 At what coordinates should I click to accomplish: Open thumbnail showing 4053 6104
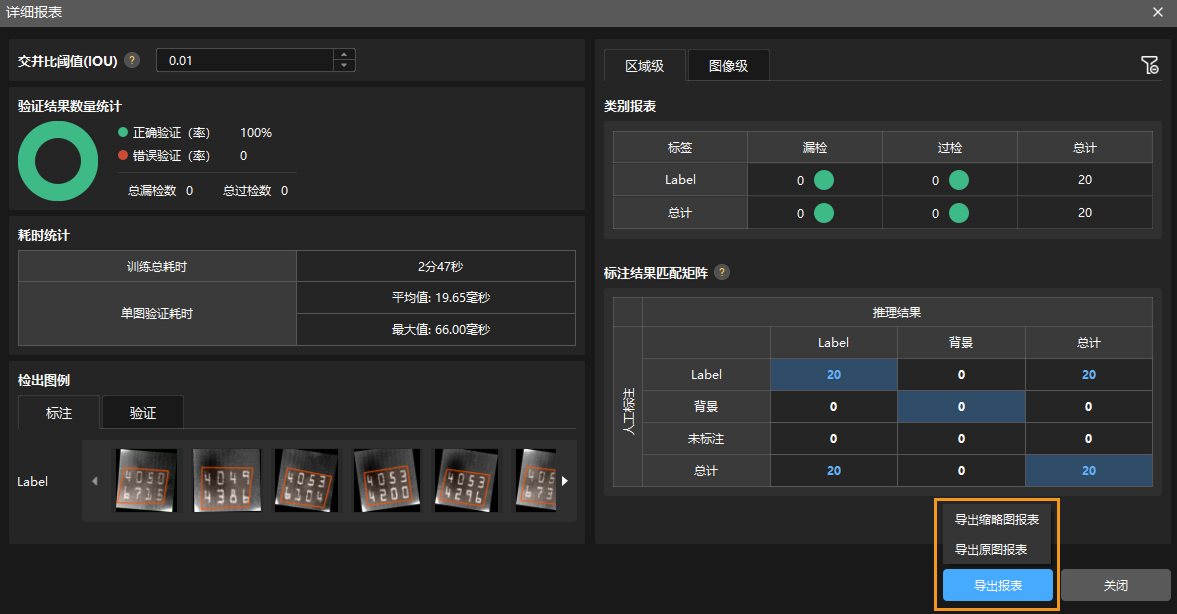(306, 481)
